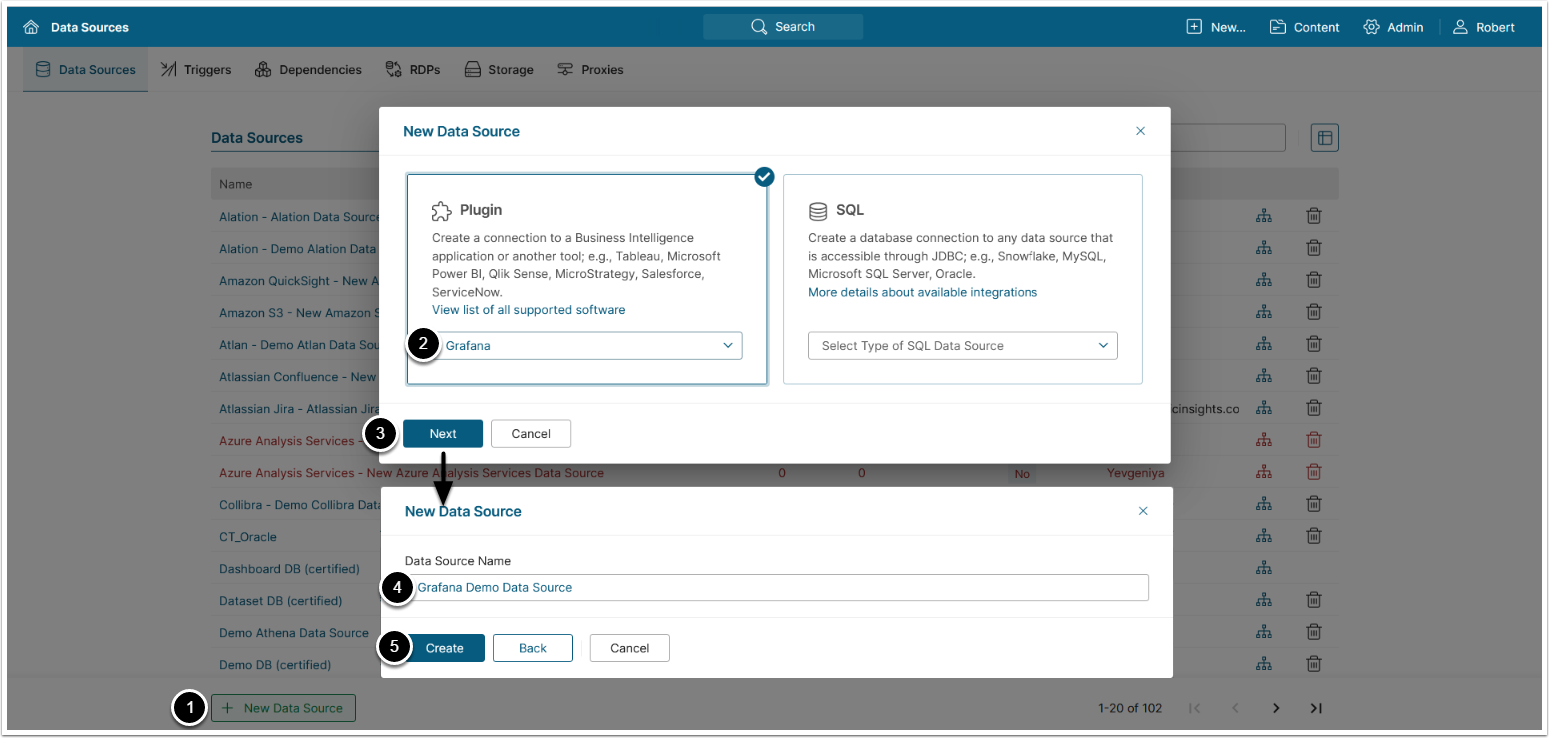Switch to the Triggers tab
This screenshot has height=738, width=1549.
tap(196, 70)
